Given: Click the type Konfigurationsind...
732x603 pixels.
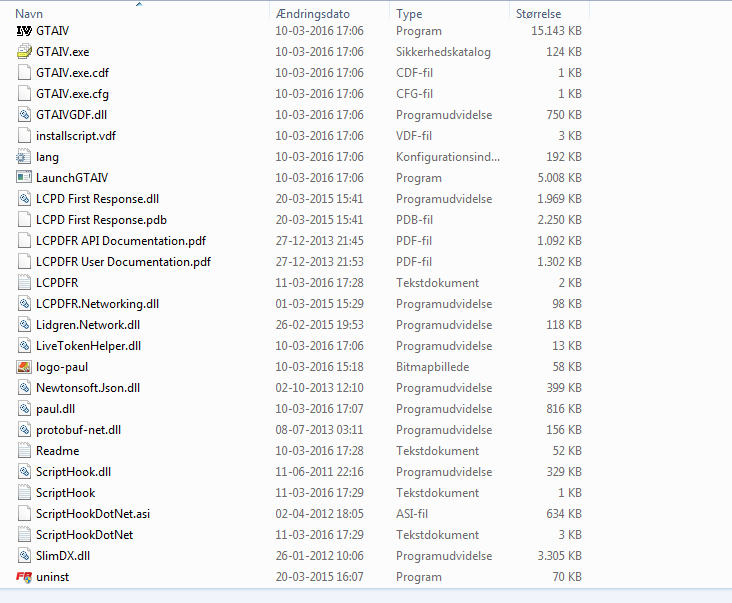Looking at the screenshot, I should point(448,157).
